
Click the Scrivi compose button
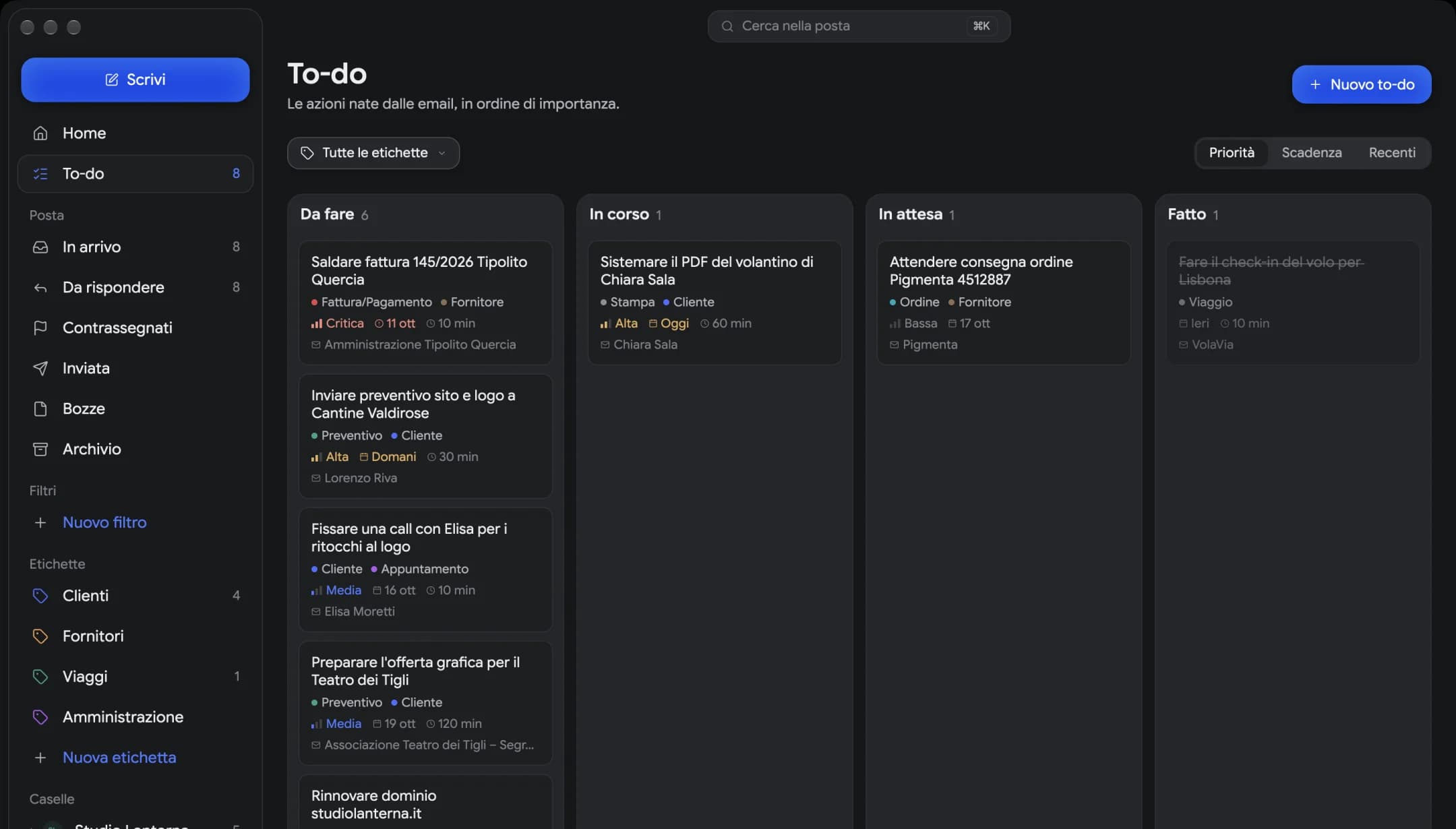(x=135, y=80)
